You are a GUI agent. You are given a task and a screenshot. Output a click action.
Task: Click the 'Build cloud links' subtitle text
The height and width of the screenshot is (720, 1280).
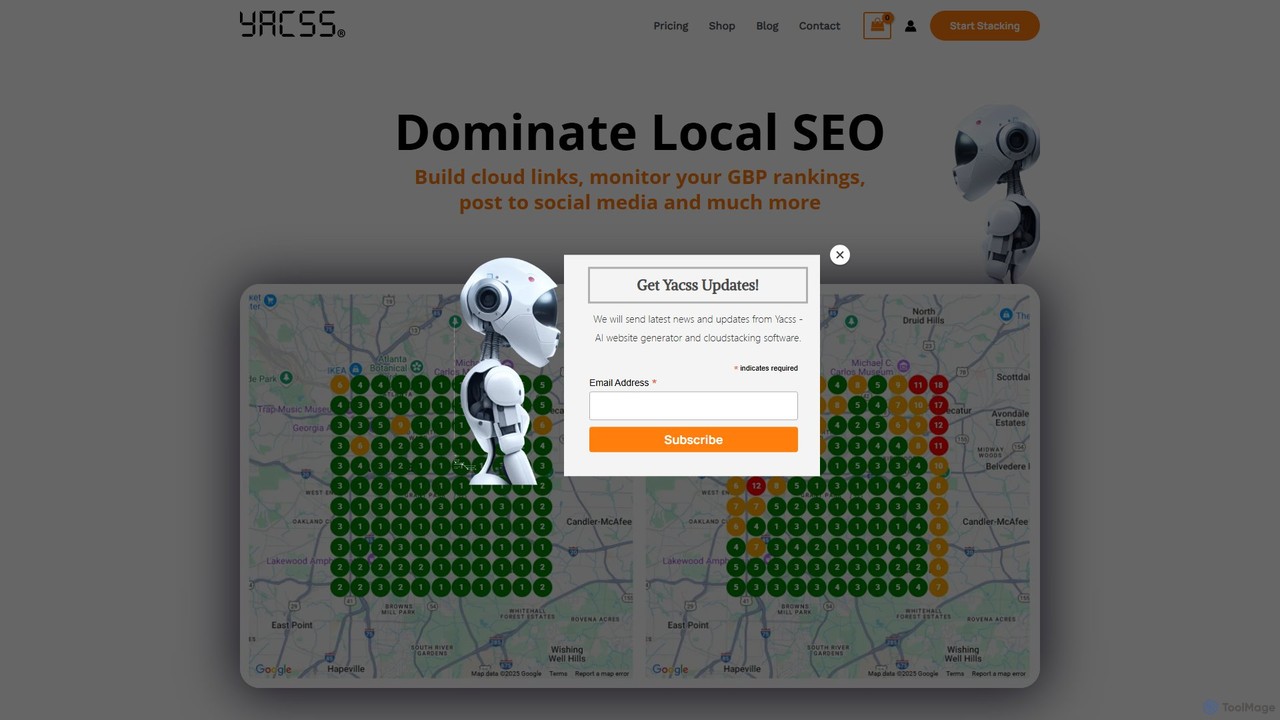click(x=640, y=190)
